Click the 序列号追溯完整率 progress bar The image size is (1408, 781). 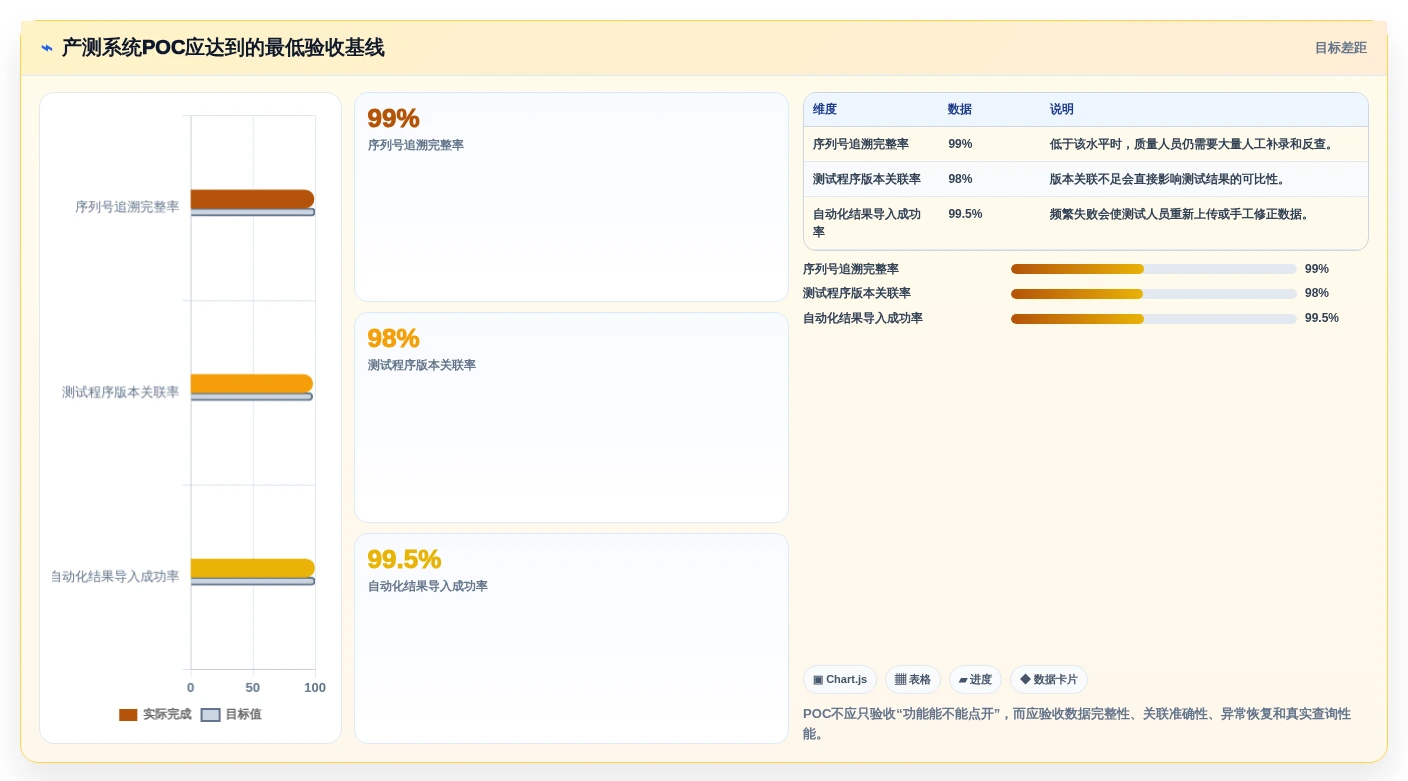click(x=1153, y=269)
